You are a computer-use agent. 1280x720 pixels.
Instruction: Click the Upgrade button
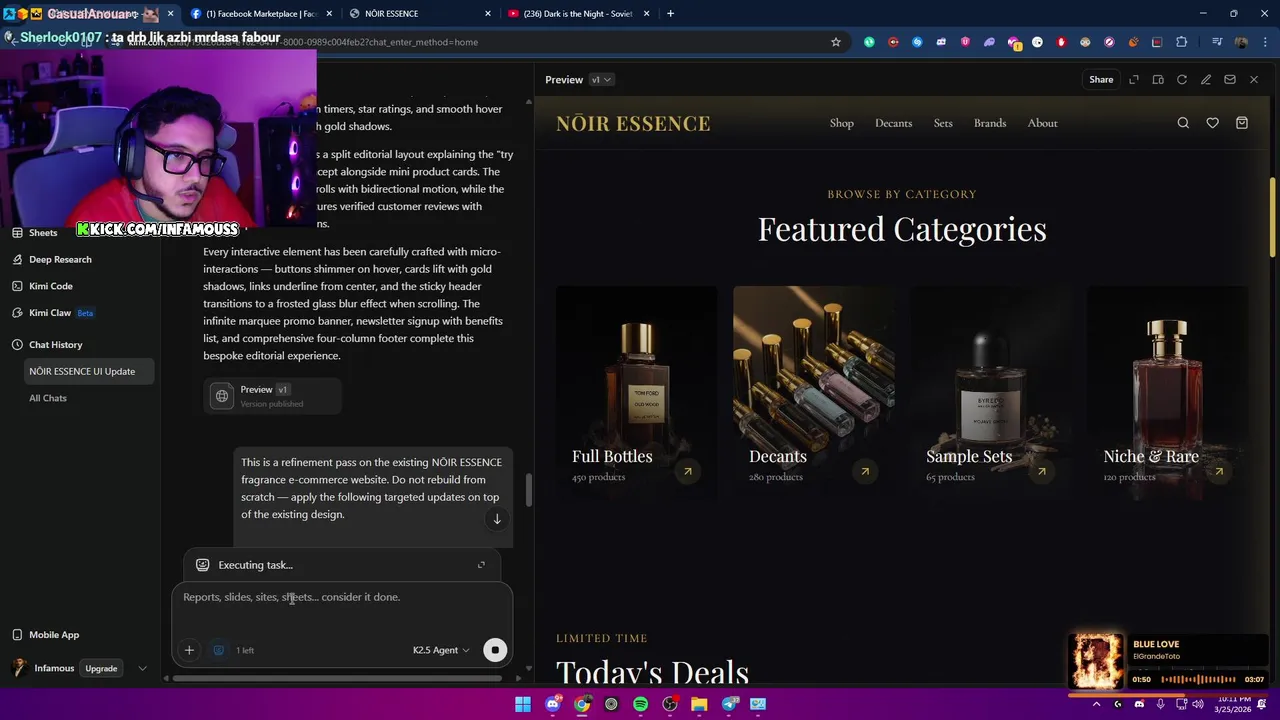tap(101, 668)
